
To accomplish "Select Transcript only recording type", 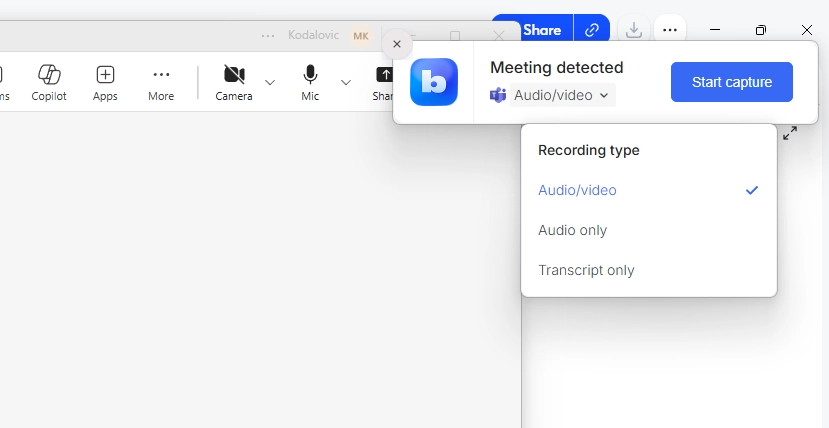I will click(649, 271).
